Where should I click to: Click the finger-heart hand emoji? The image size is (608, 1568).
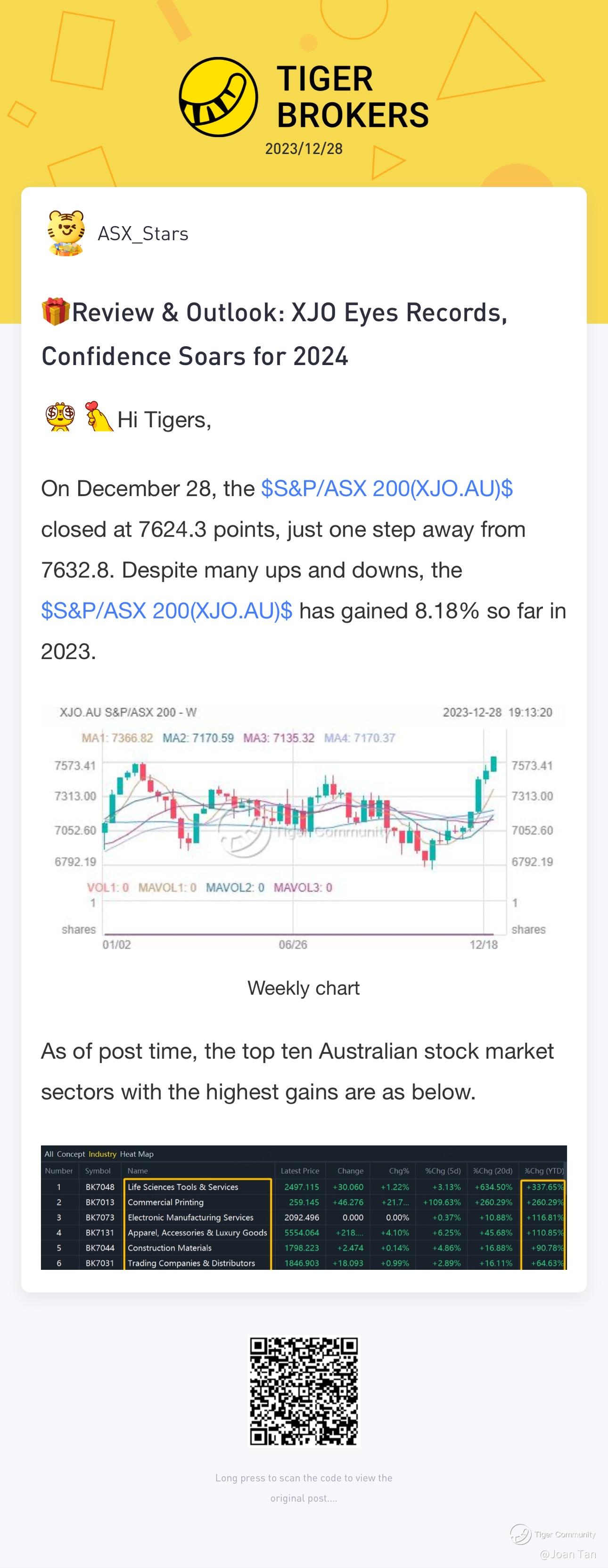pos(98,418)
